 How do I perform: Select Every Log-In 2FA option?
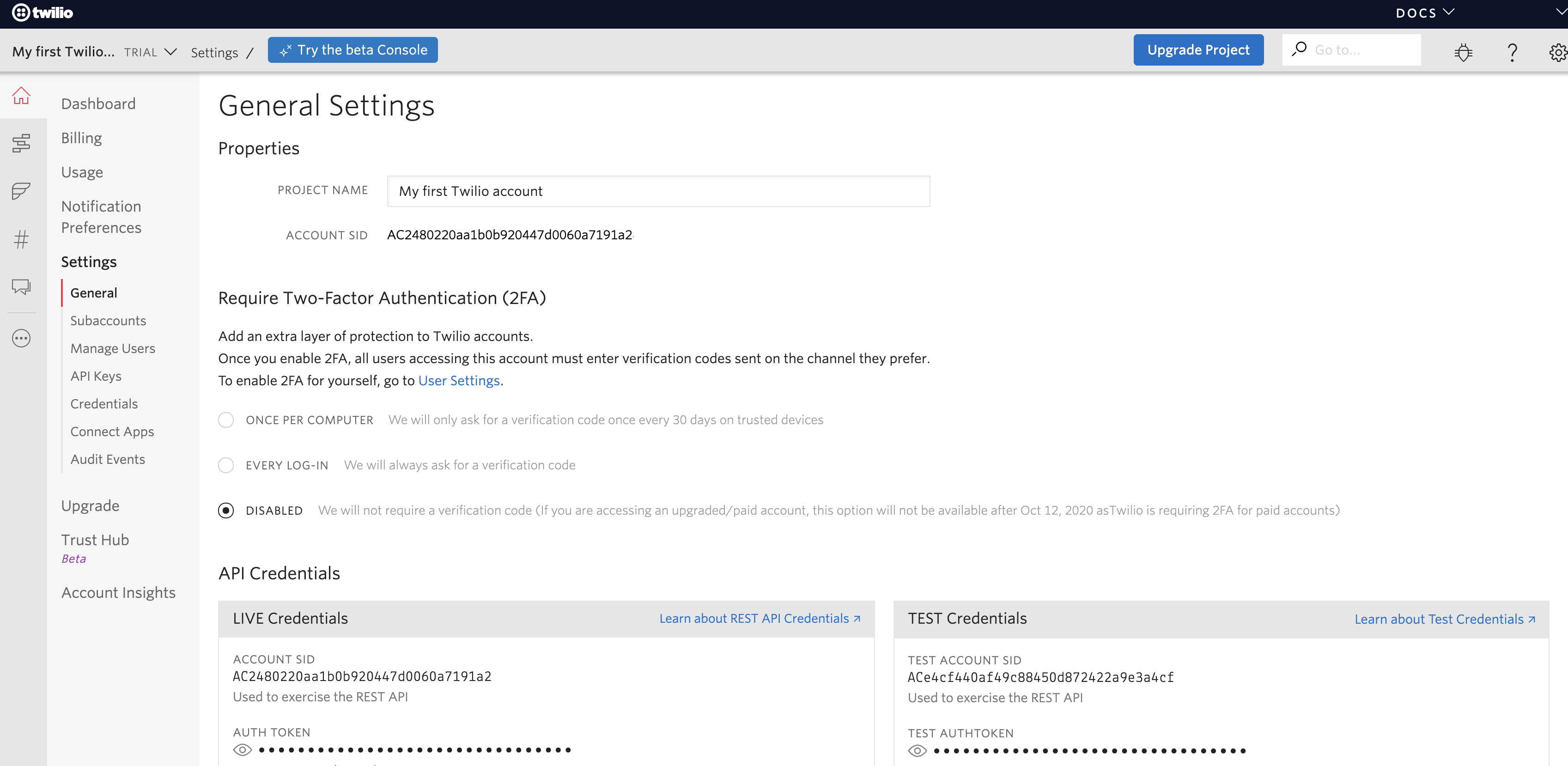(x=226, y=465)
